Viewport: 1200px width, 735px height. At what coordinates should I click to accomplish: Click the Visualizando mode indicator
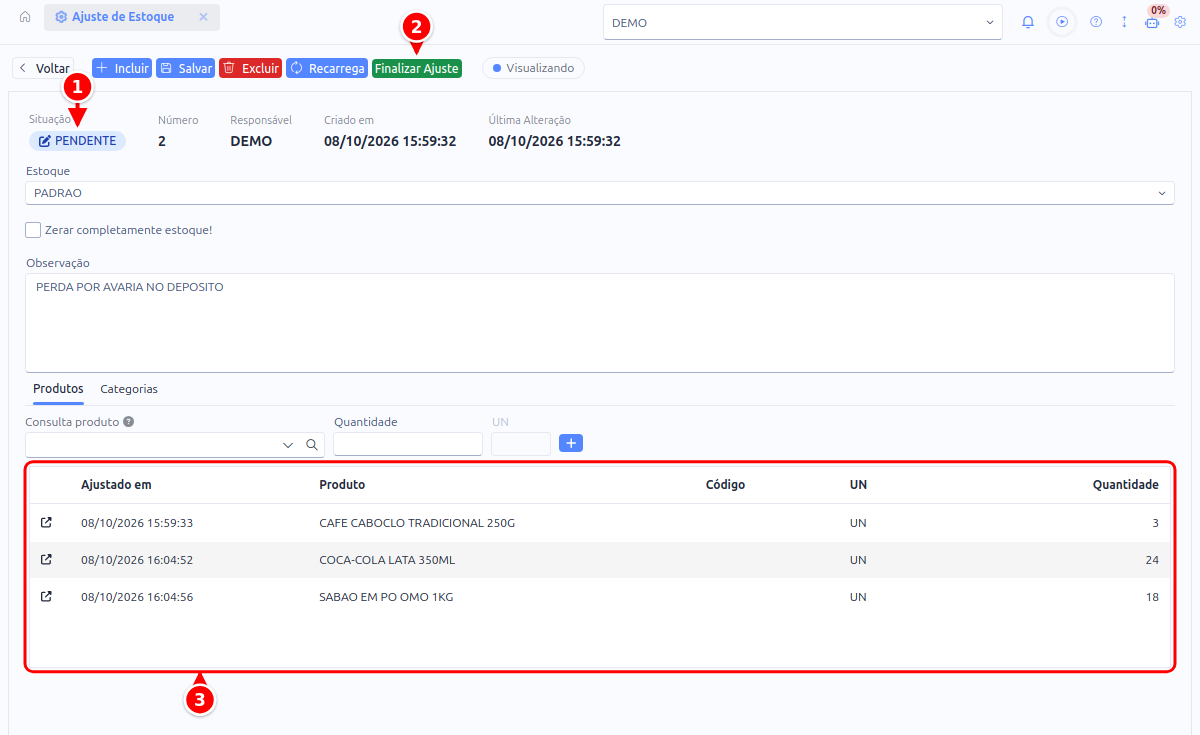(533, 68)
